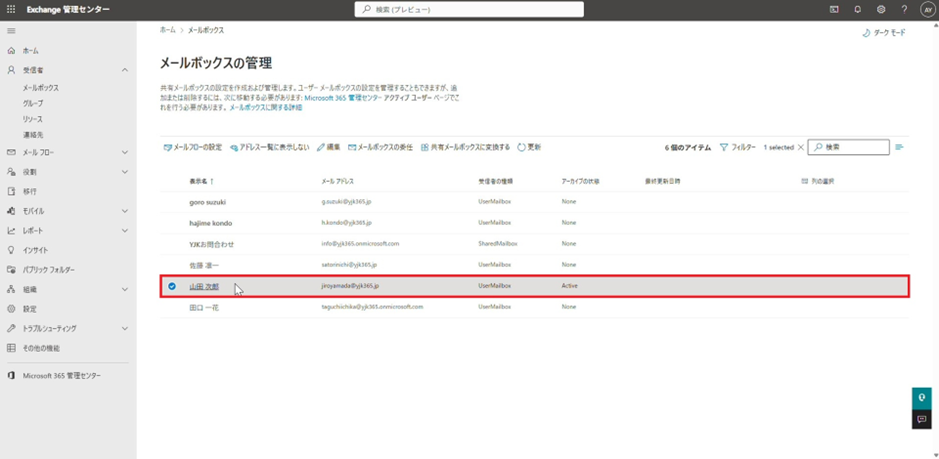This screenshot has height=459, width=939.
Task: Click email info@yjk365.onmicrosoft.com
Action: click(x=360, y=243)
